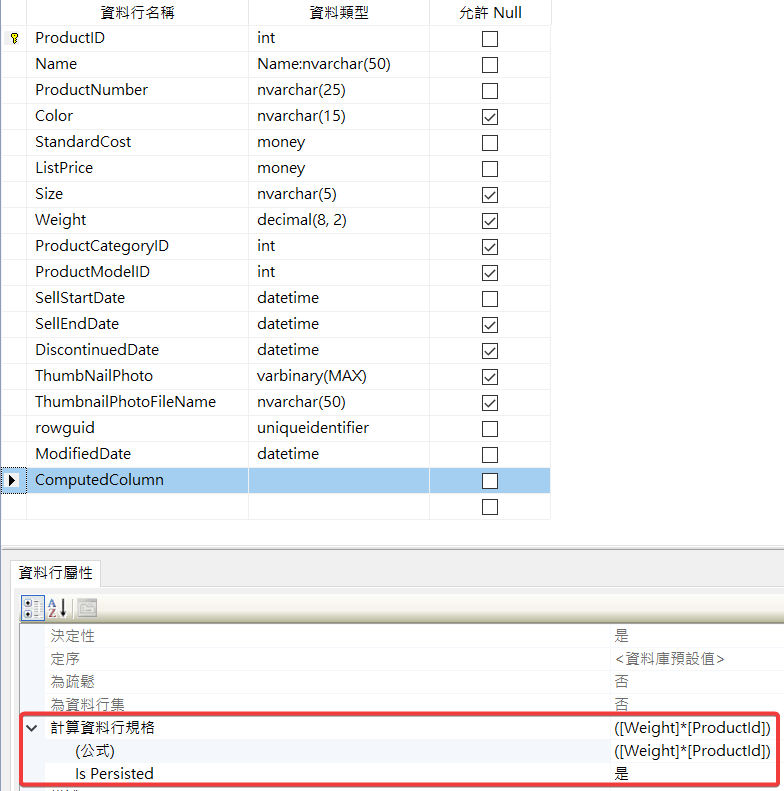Click the primary key icon beside ProductID
784x791 pixels.
pos(14,39)
